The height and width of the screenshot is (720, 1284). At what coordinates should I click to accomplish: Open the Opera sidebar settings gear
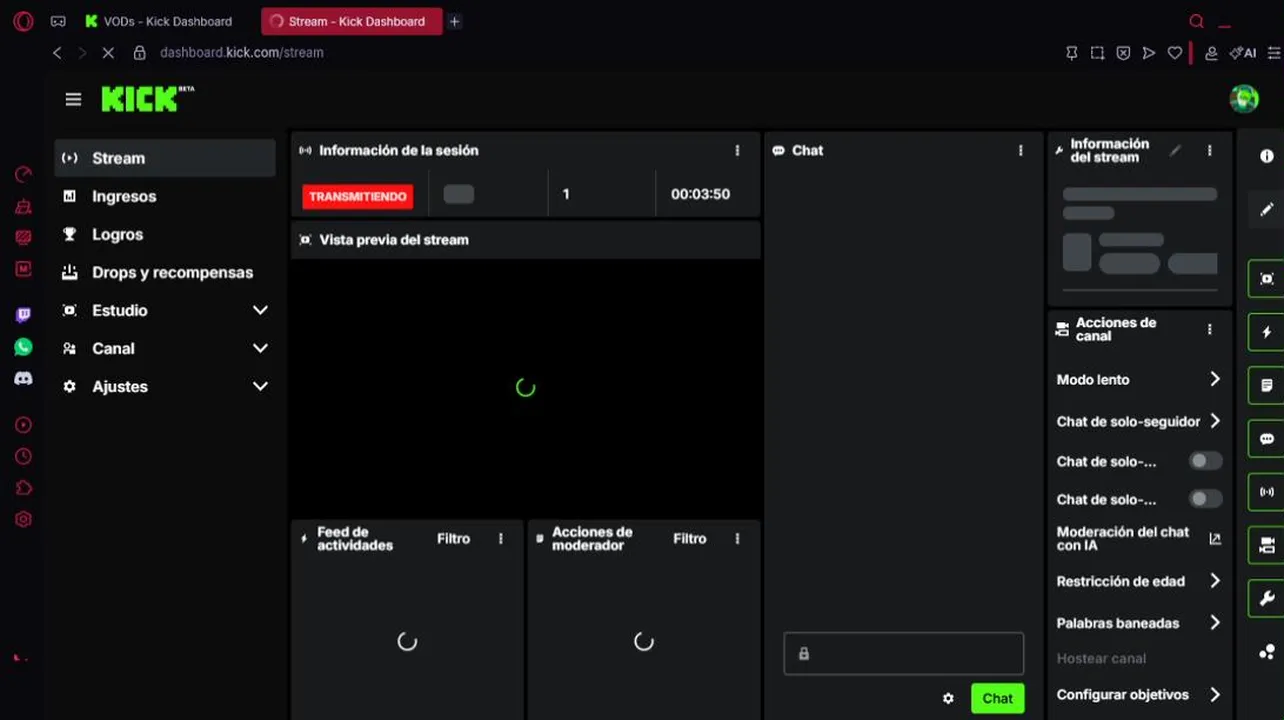23,519
